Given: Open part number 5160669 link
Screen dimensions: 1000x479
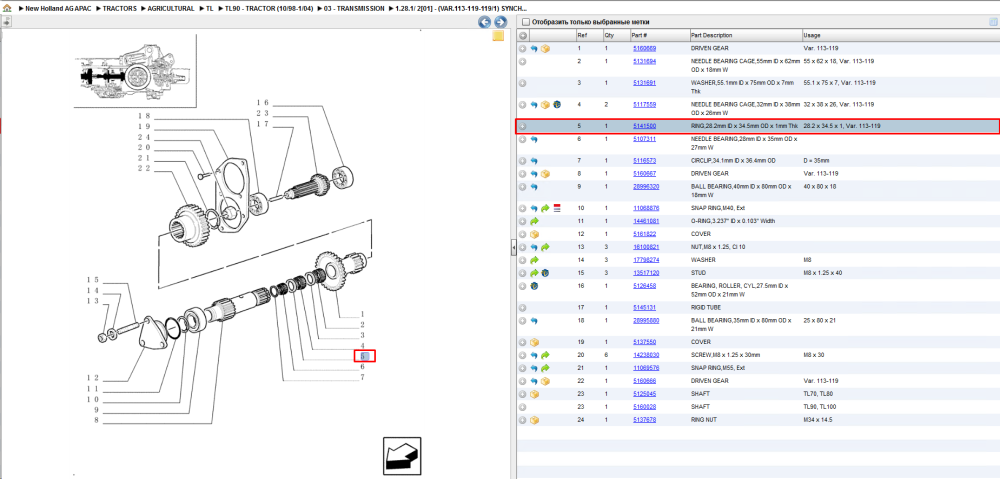Looking at the screenshot, I should pos(644,48).
